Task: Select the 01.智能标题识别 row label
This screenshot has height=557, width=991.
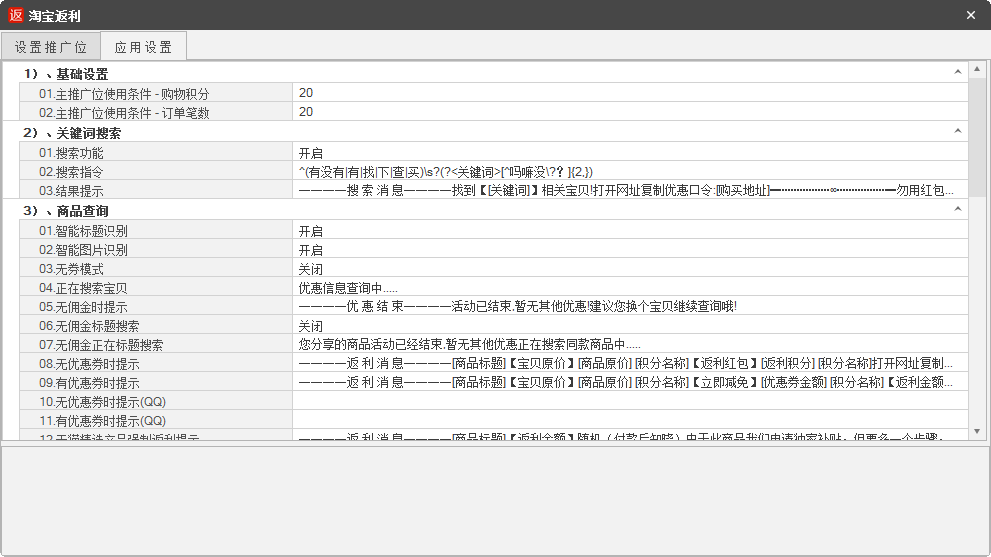Action: [x=83, y=231]
